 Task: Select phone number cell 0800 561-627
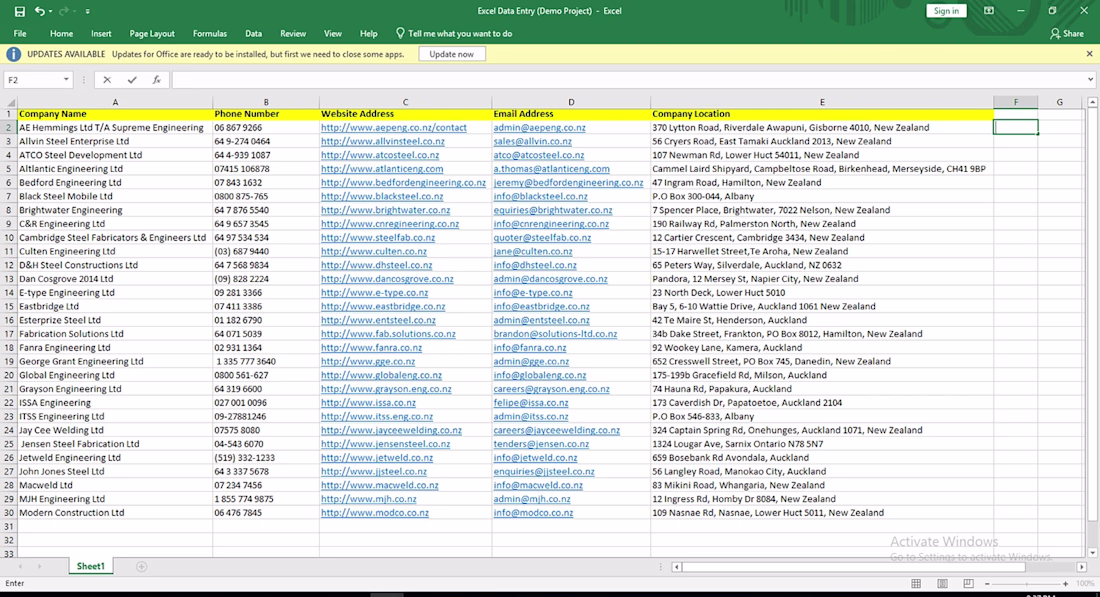(x=266, y=375)
